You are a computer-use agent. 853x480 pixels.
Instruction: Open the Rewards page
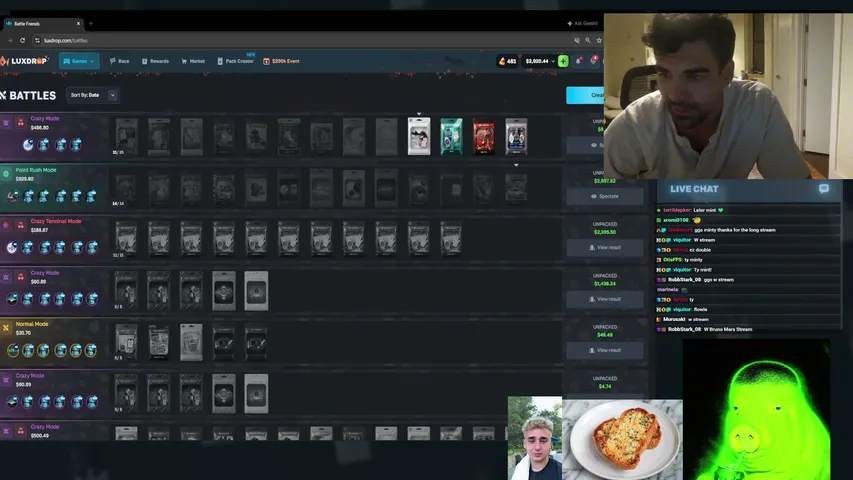point(155,61)
